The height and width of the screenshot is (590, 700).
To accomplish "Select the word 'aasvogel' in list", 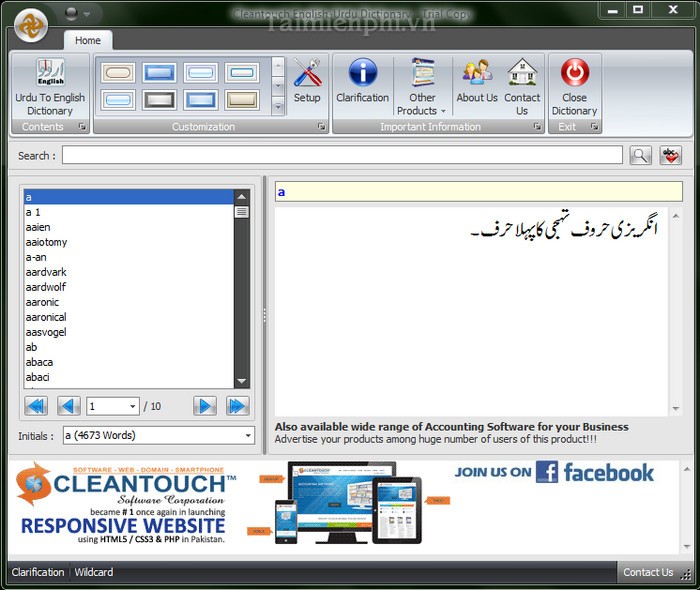I will point(129,332).
